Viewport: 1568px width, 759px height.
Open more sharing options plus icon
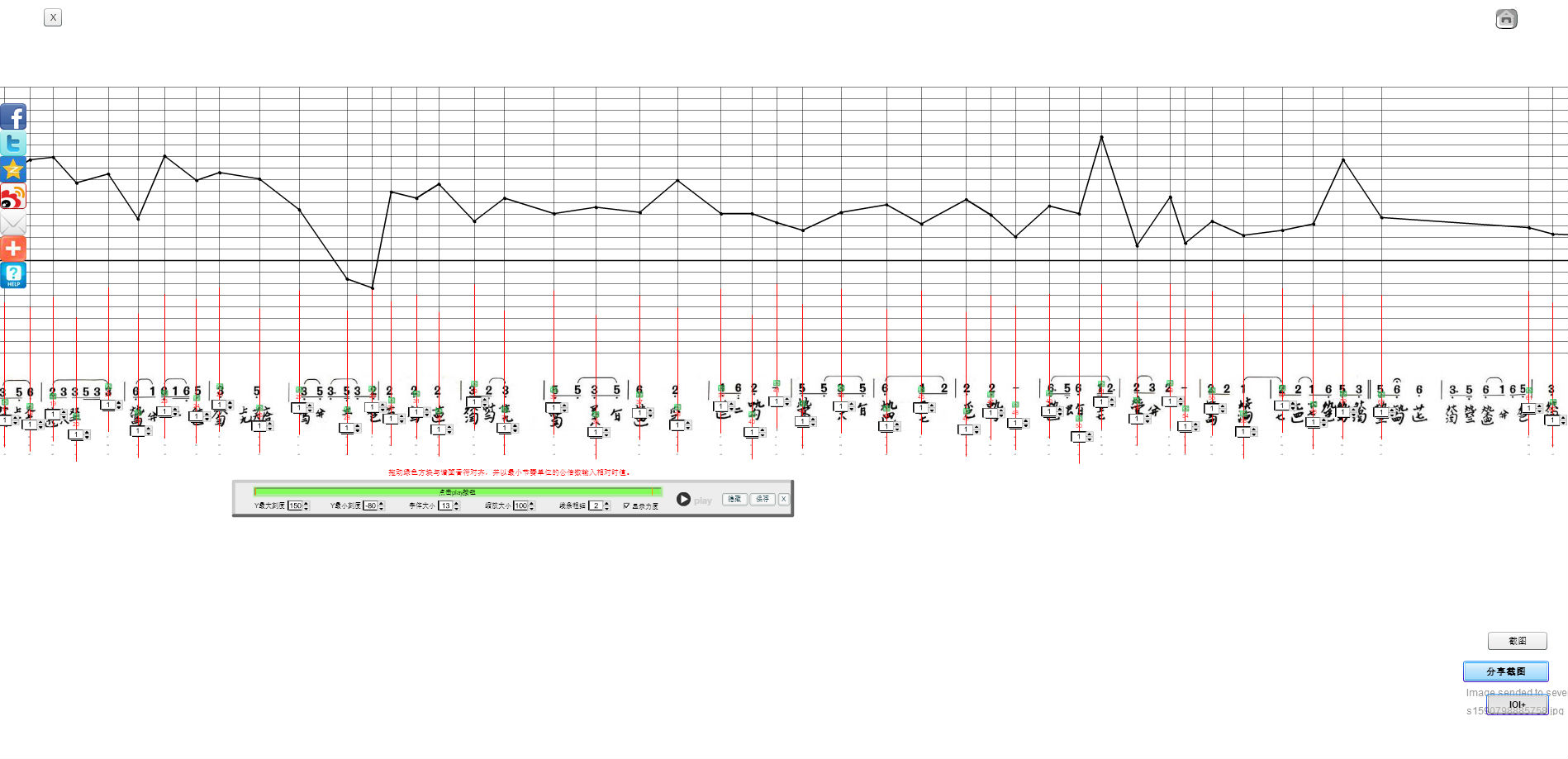pos(13,249)
